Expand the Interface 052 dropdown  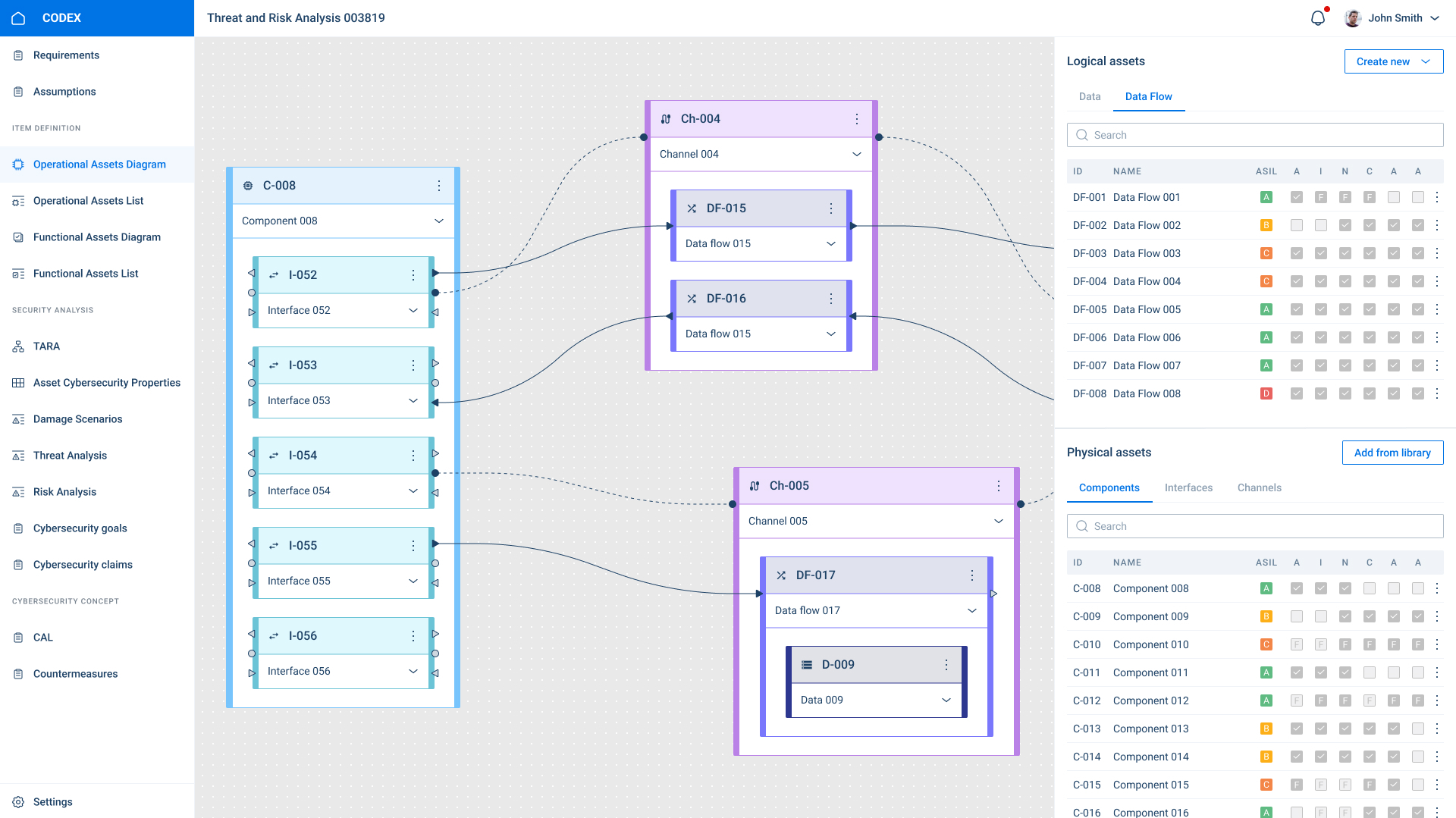click(413, 311)
